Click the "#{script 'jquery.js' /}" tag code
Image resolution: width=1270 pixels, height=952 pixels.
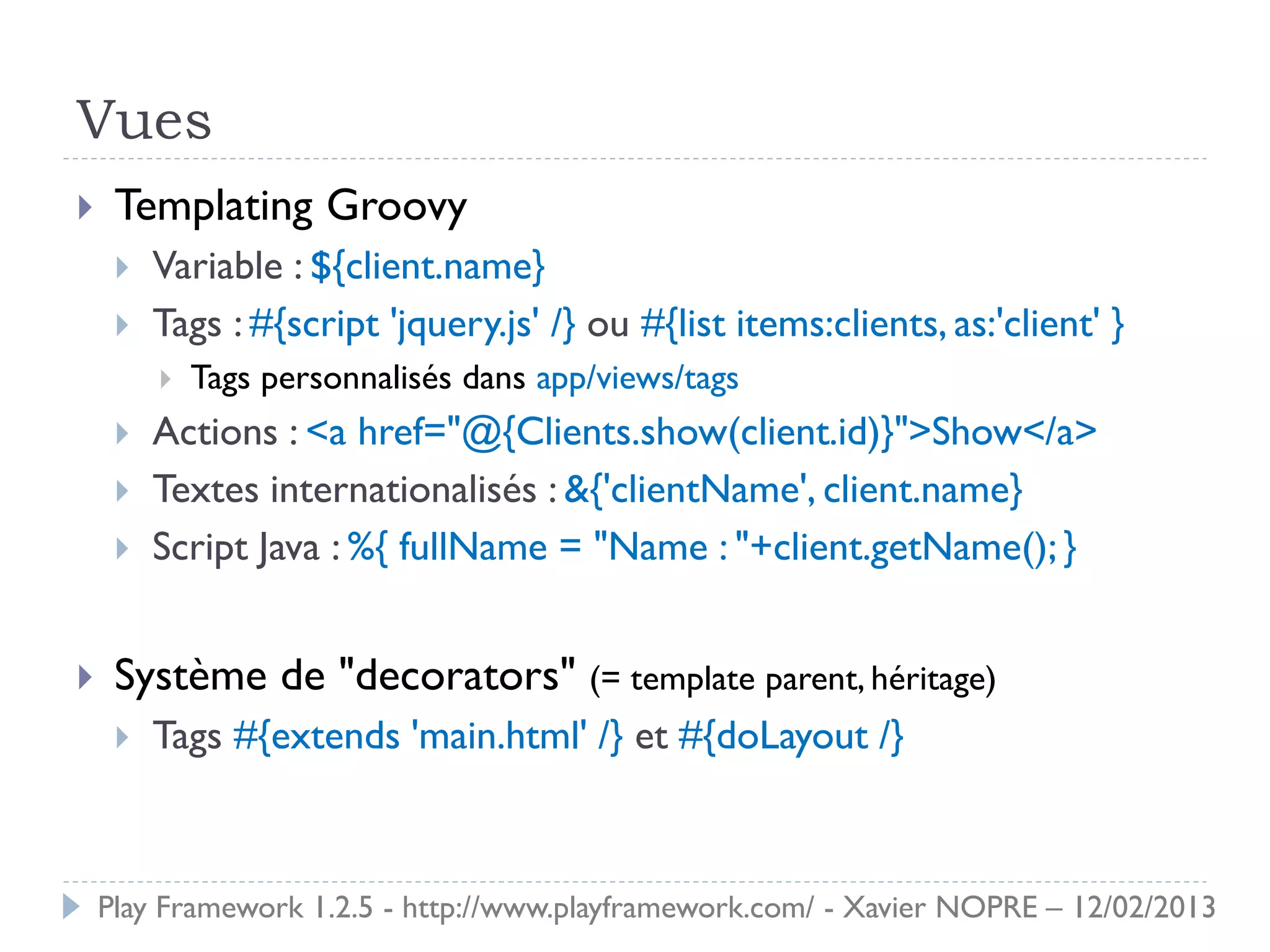(x=412, y=325)
